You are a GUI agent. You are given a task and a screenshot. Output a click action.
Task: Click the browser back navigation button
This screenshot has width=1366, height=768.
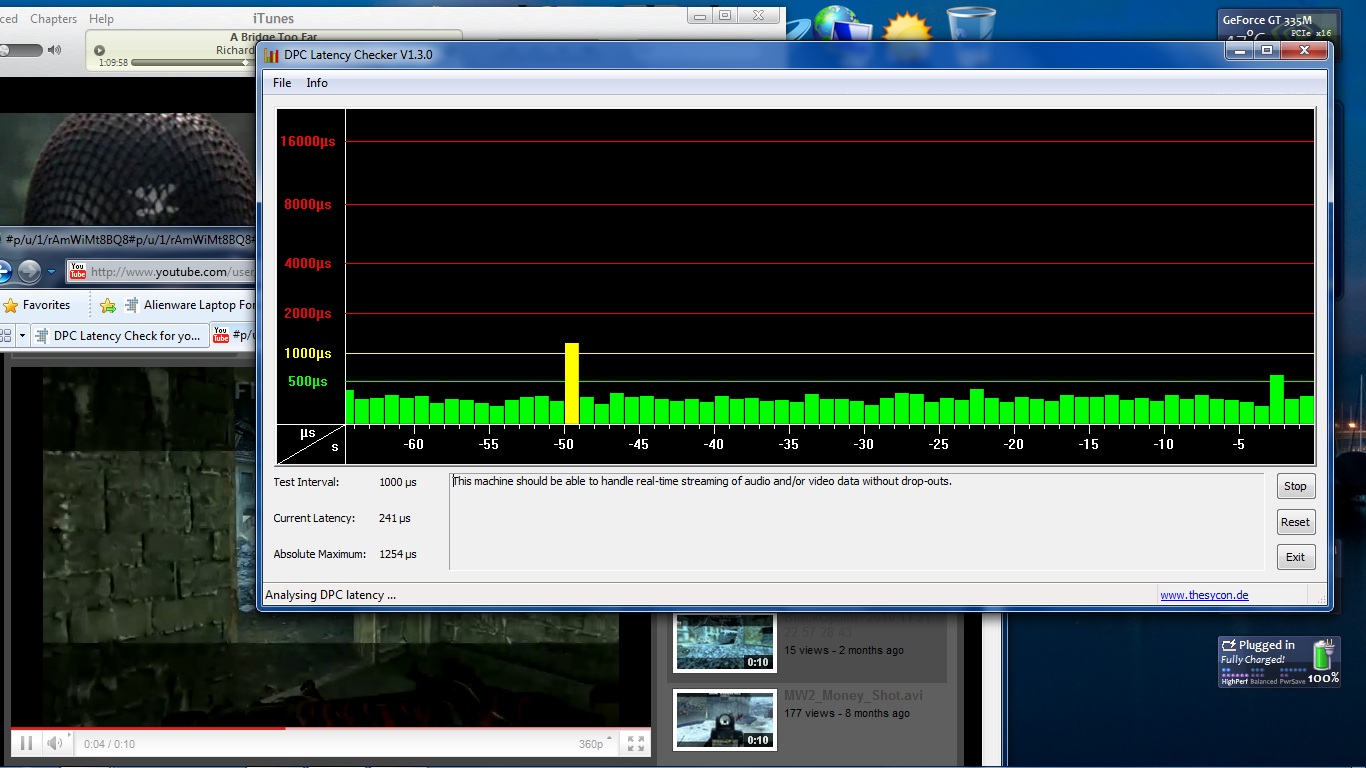[4, 271]
